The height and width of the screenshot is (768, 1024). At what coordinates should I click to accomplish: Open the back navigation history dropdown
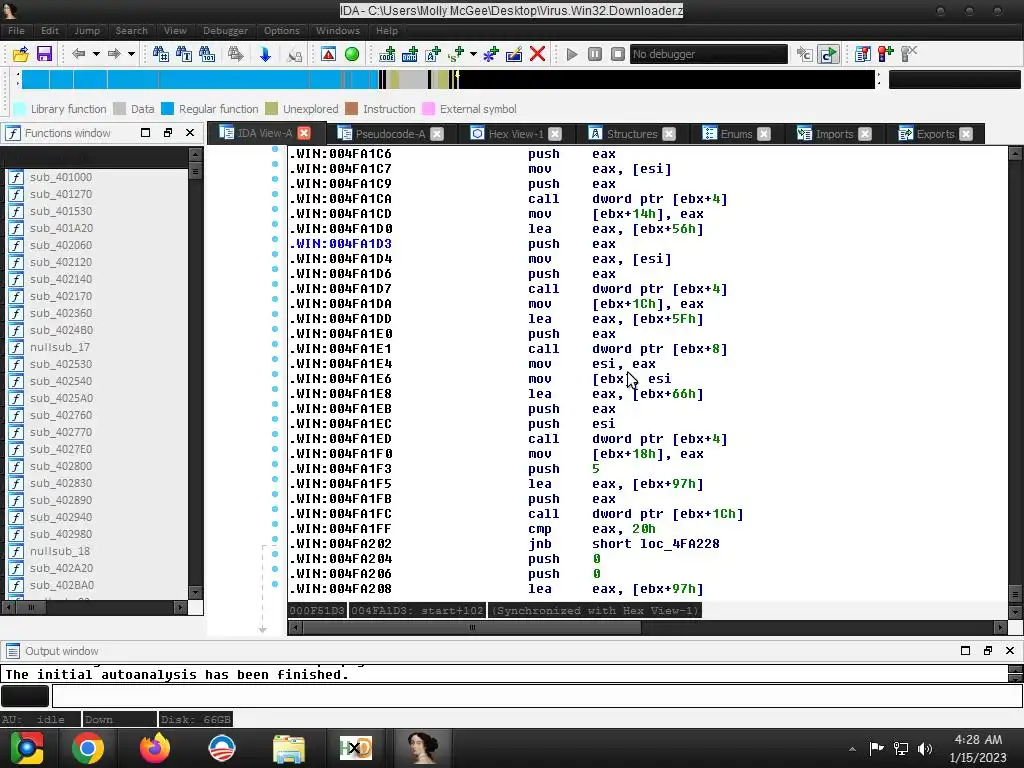(95, 54)
